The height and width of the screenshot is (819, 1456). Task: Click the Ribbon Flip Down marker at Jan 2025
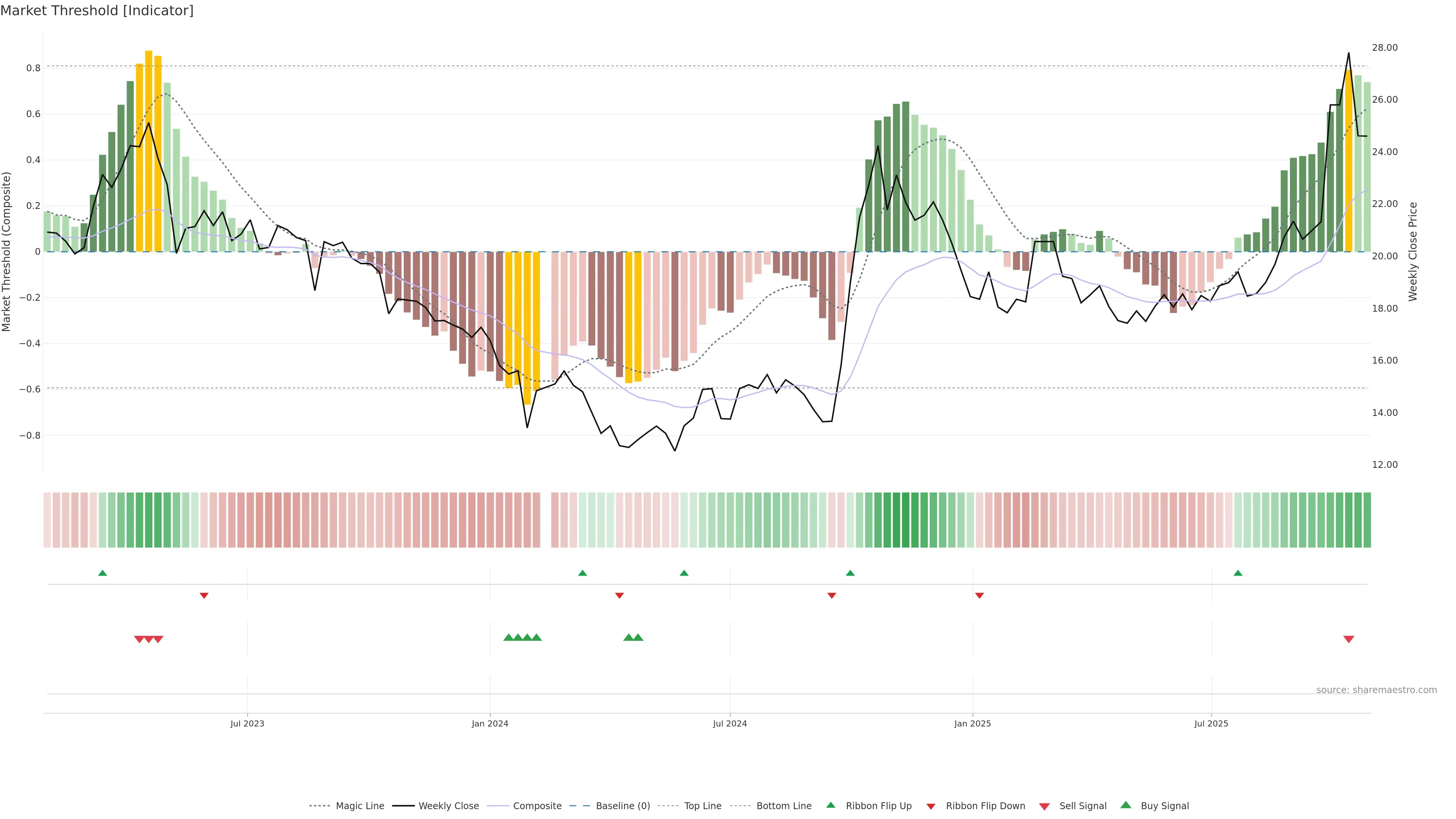[x=979, y=595]
